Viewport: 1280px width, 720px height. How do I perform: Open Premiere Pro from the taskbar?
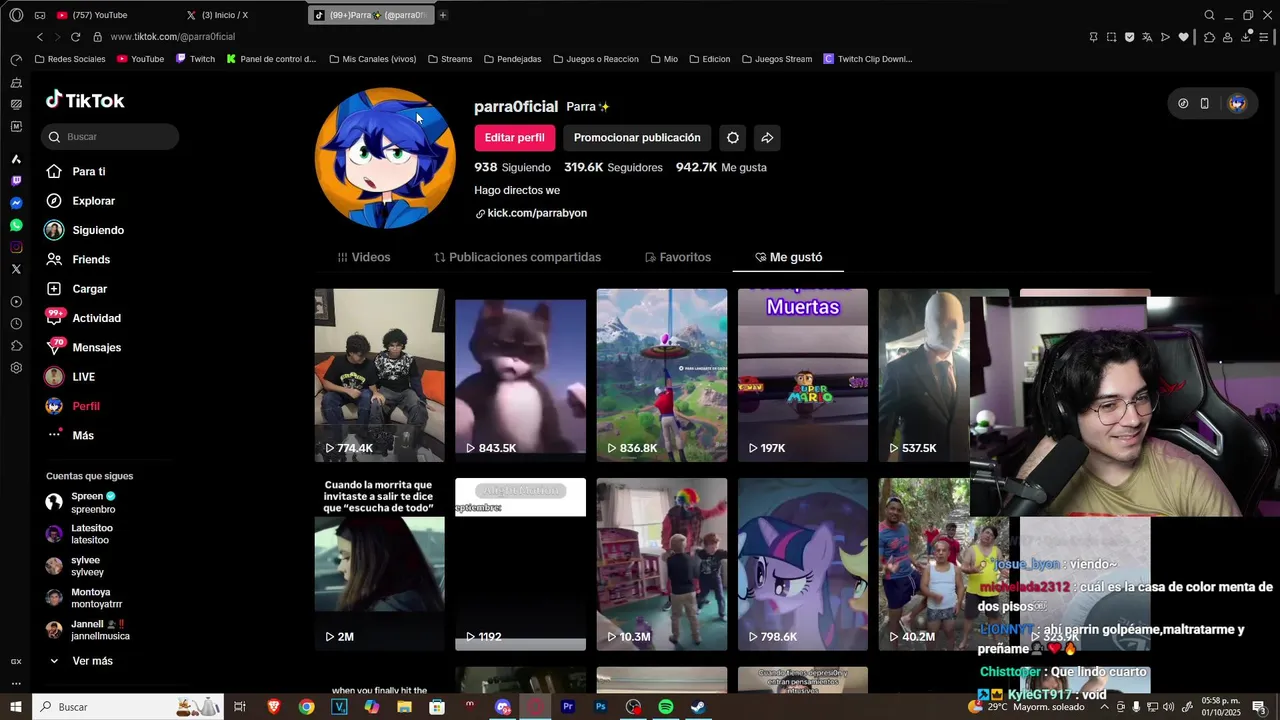[x=568, y=707]
